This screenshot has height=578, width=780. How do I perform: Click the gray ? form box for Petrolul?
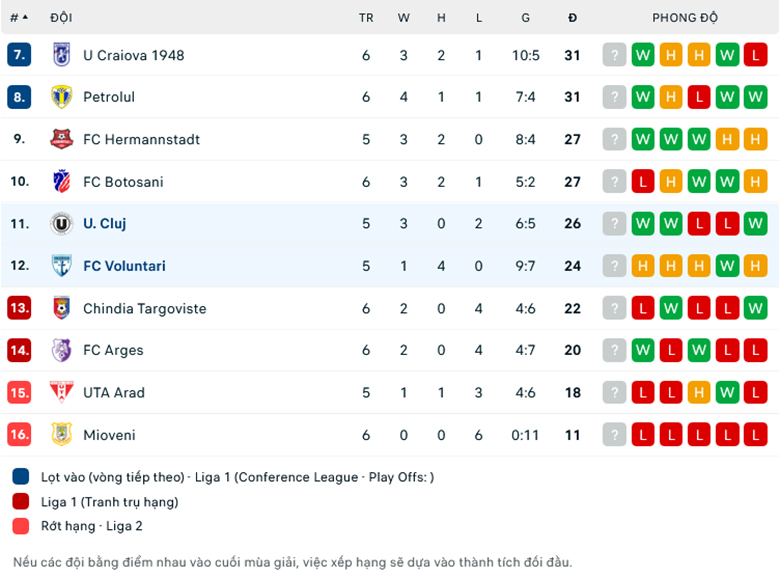point(614,97)
